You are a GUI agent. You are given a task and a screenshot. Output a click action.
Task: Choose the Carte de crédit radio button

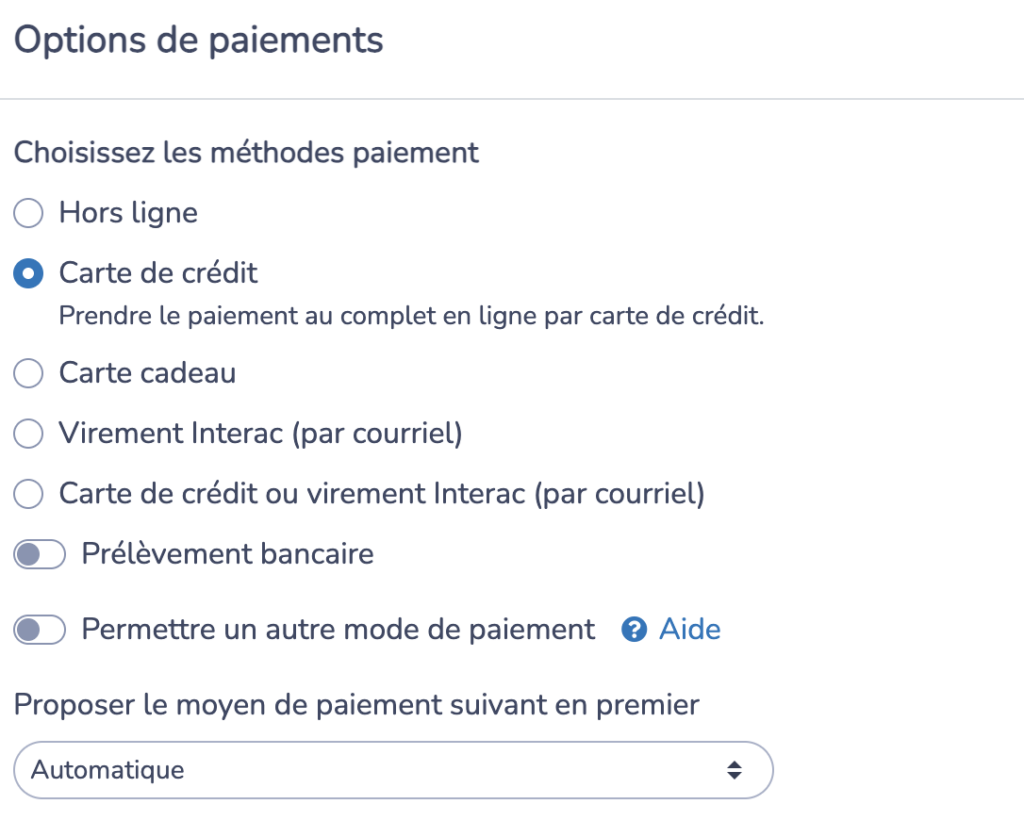pos(28,273)
